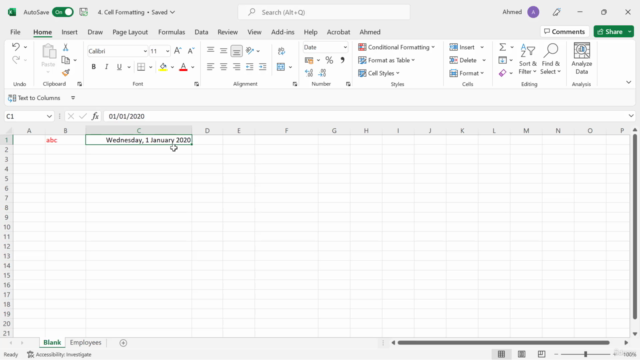Click the vertical scrollbar
This screenshot has height=360, width=640.
[635, 227]
